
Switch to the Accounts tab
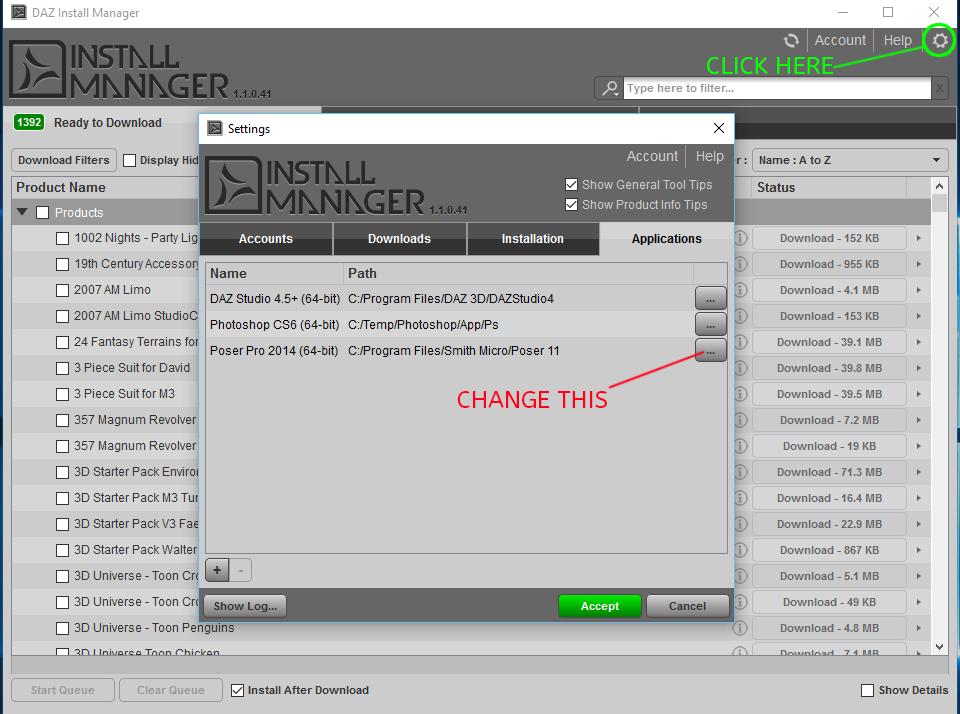pyautogui.click(x=266, y=239)
